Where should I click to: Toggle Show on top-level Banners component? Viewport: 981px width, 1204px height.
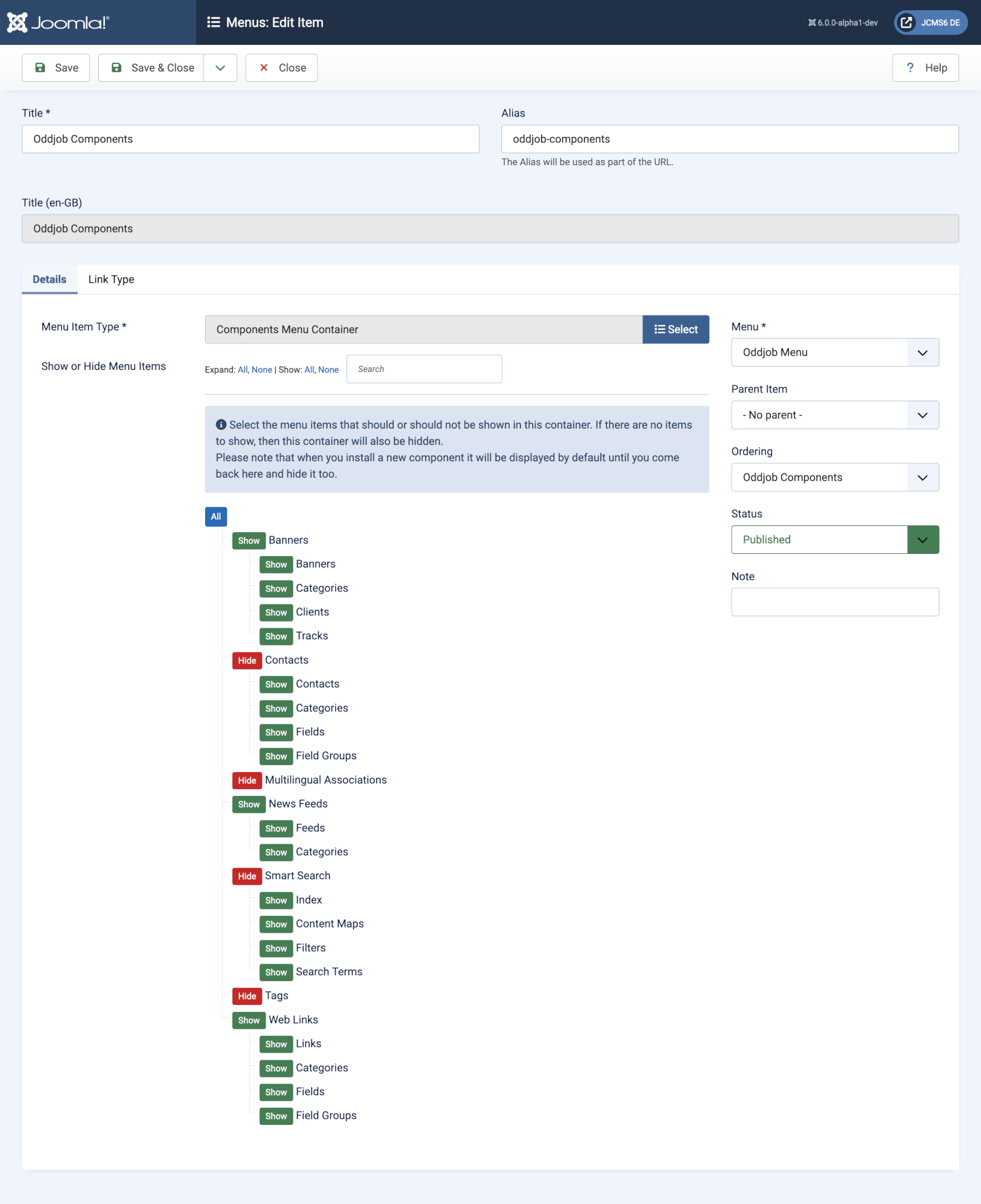pos(249,540)
